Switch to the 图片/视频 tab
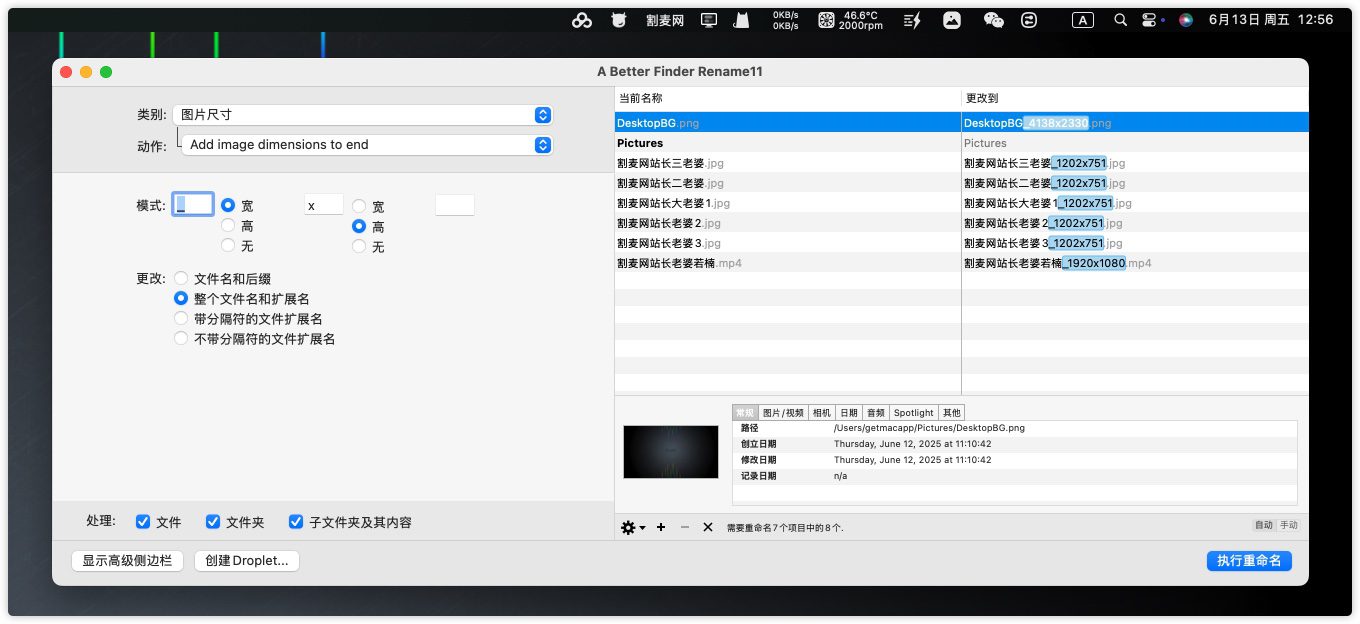Screen dimensions: 1360x624 tap(783, 412)
